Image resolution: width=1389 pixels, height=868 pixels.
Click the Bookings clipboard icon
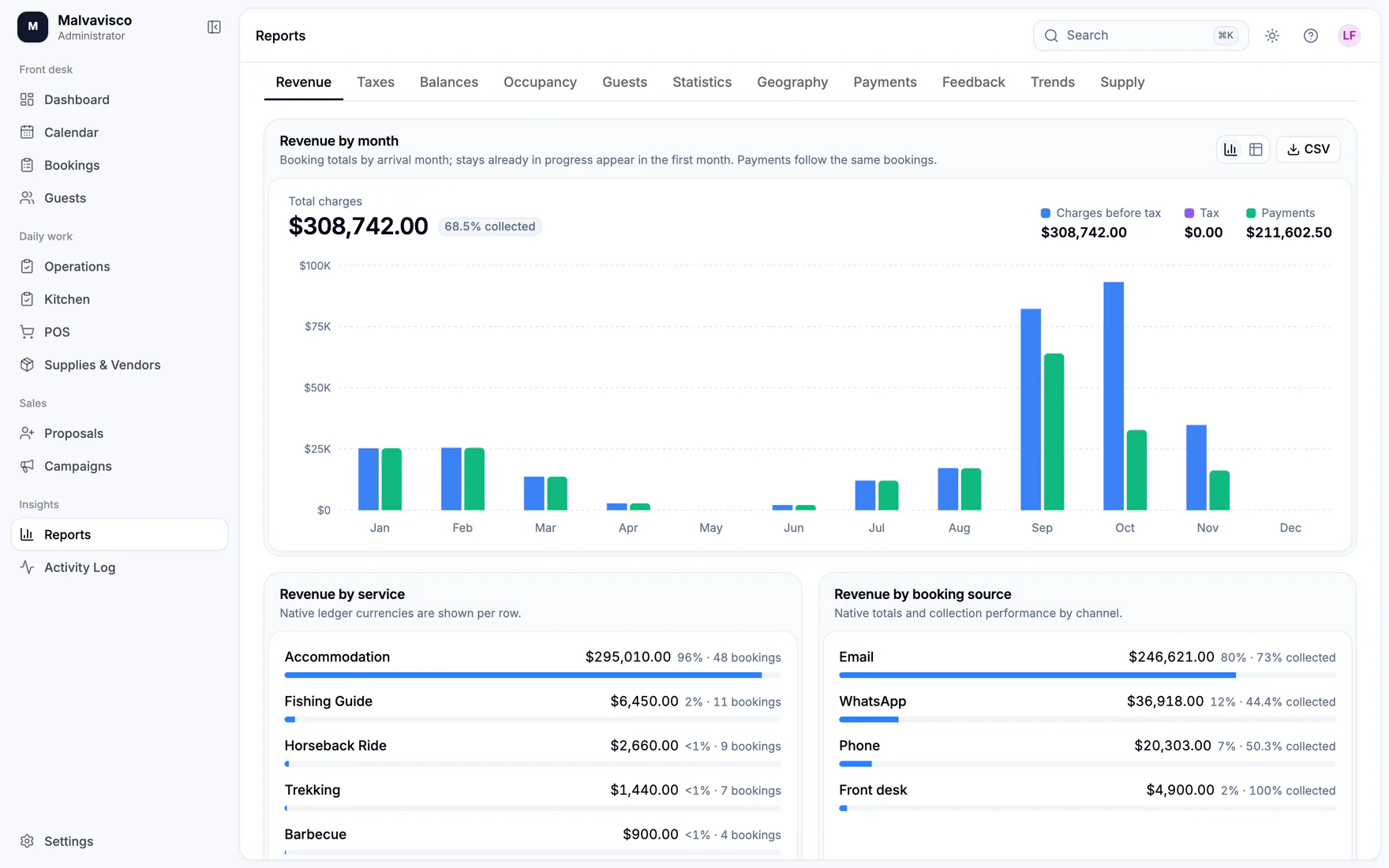pyautogui.click(x=27, y=165)
